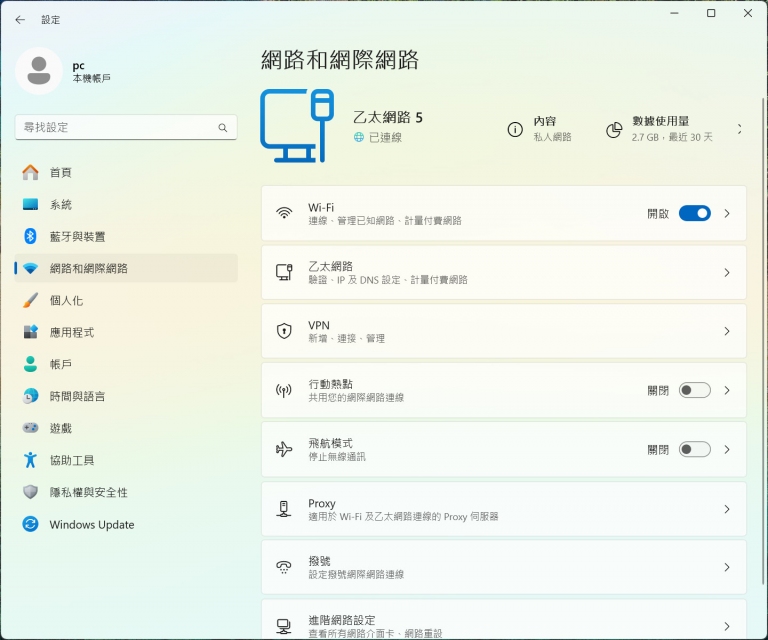Open the 撥號 settings row
Image resolution: width=768 pixels, height=640 pixels.
(504, 567)
